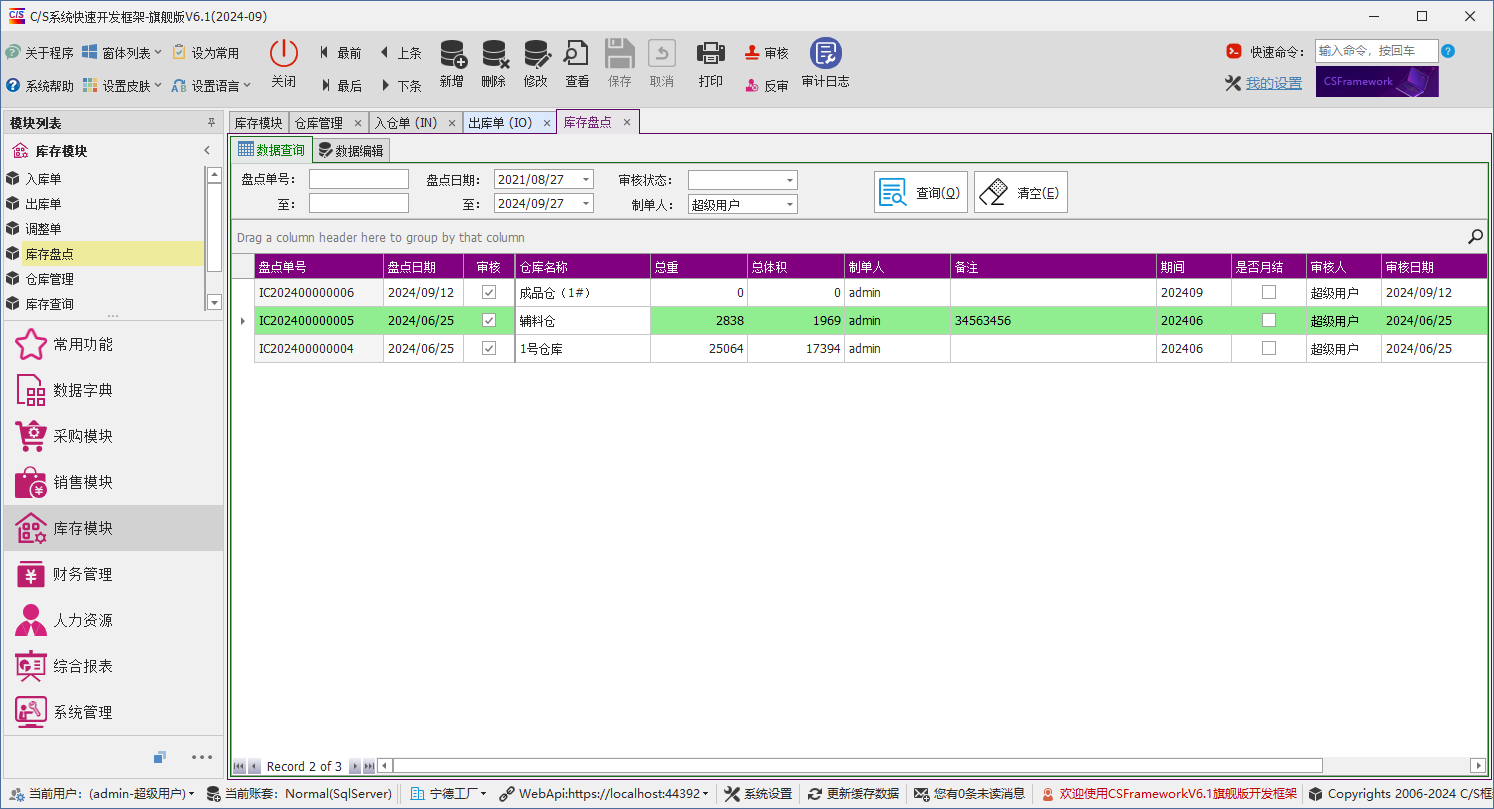Click the blue help icon beside command box
1494x809 pixels.
(1448, 51)
